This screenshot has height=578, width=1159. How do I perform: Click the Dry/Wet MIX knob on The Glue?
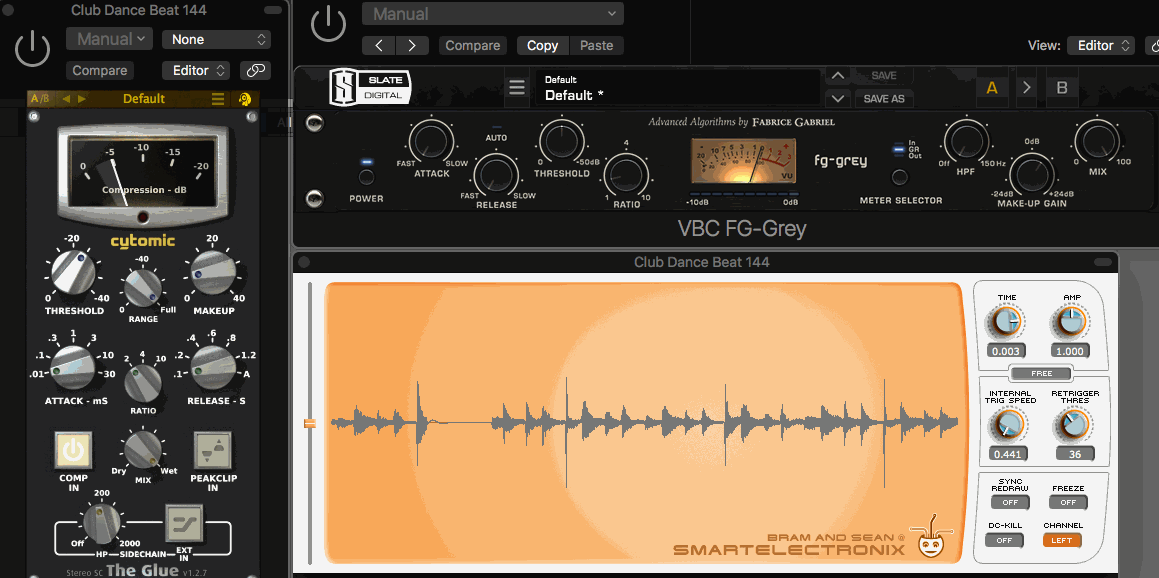143,450
